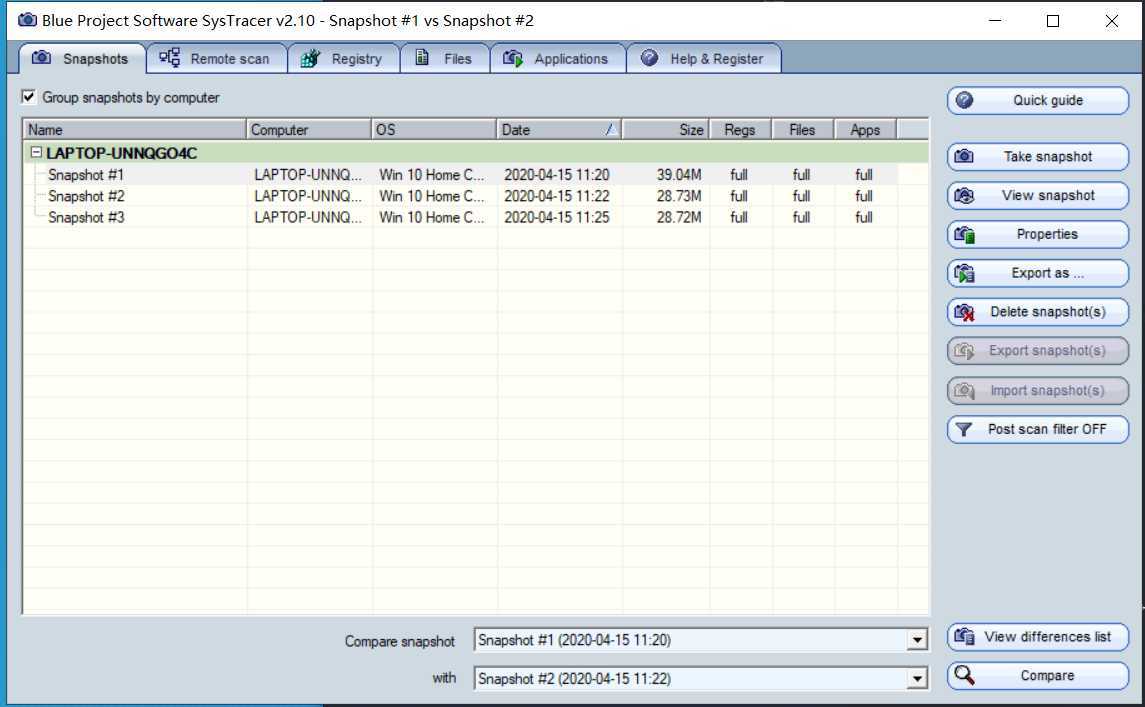The image size is (1145, 707).
Task: Click the Import snapshot(s) icon
Action: click(x=964, y=390)
